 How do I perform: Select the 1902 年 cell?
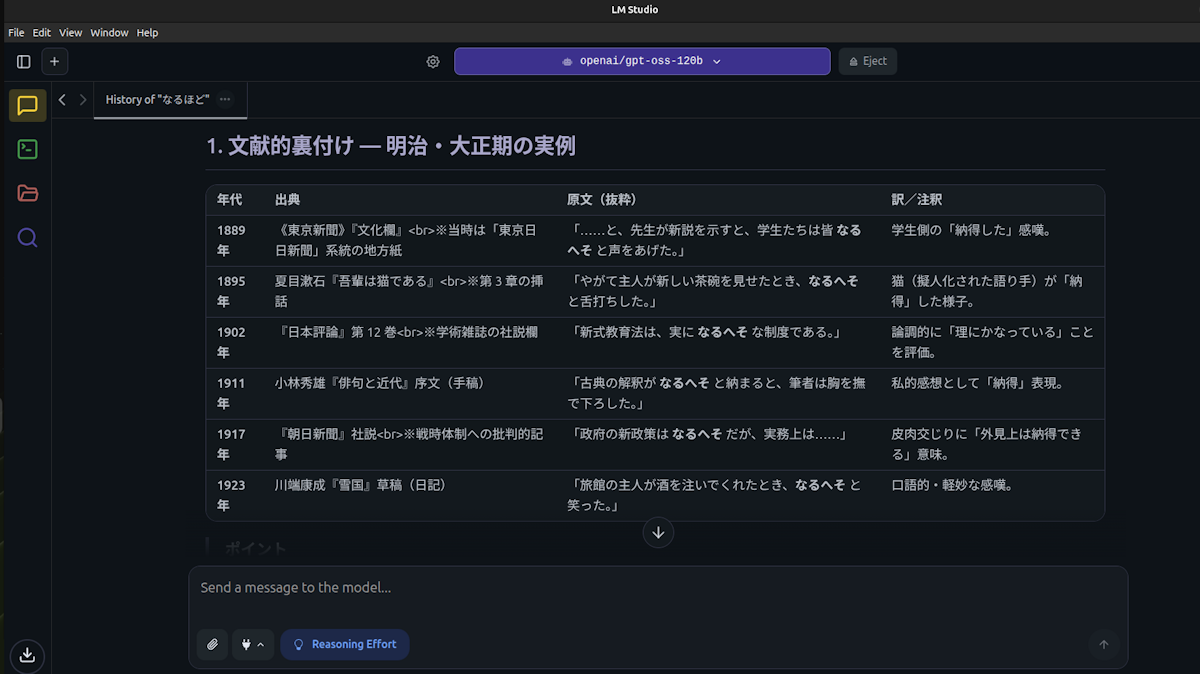235,343
